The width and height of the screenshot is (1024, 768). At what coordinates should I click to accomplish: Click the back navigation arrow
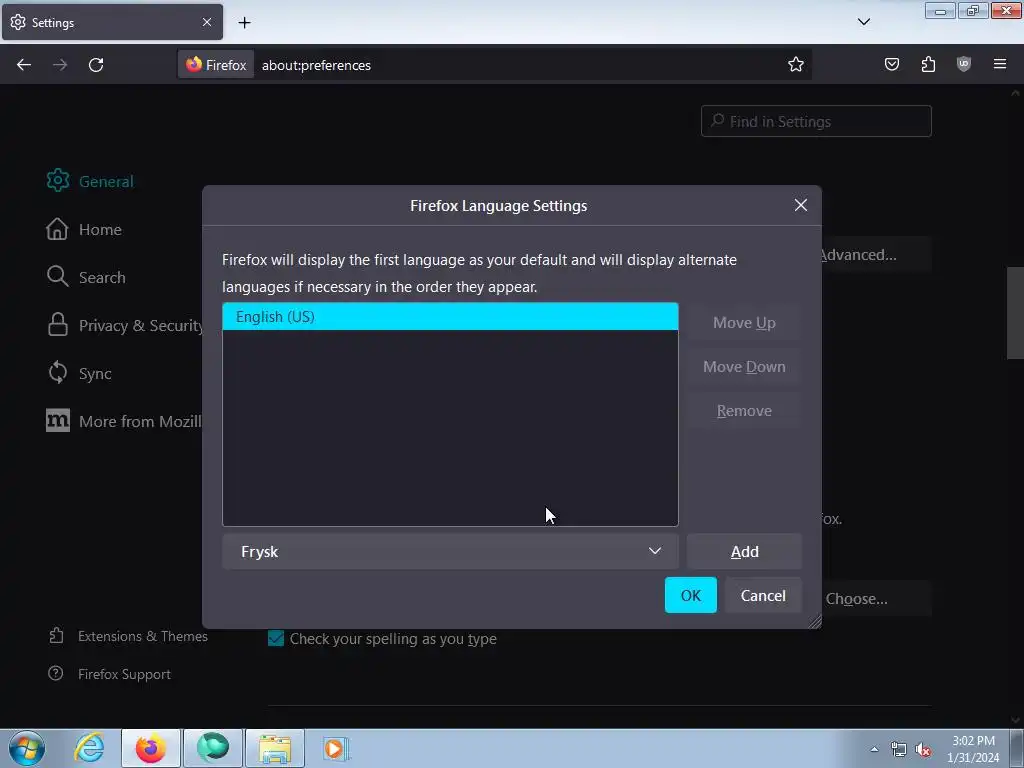tap(24, 65)
